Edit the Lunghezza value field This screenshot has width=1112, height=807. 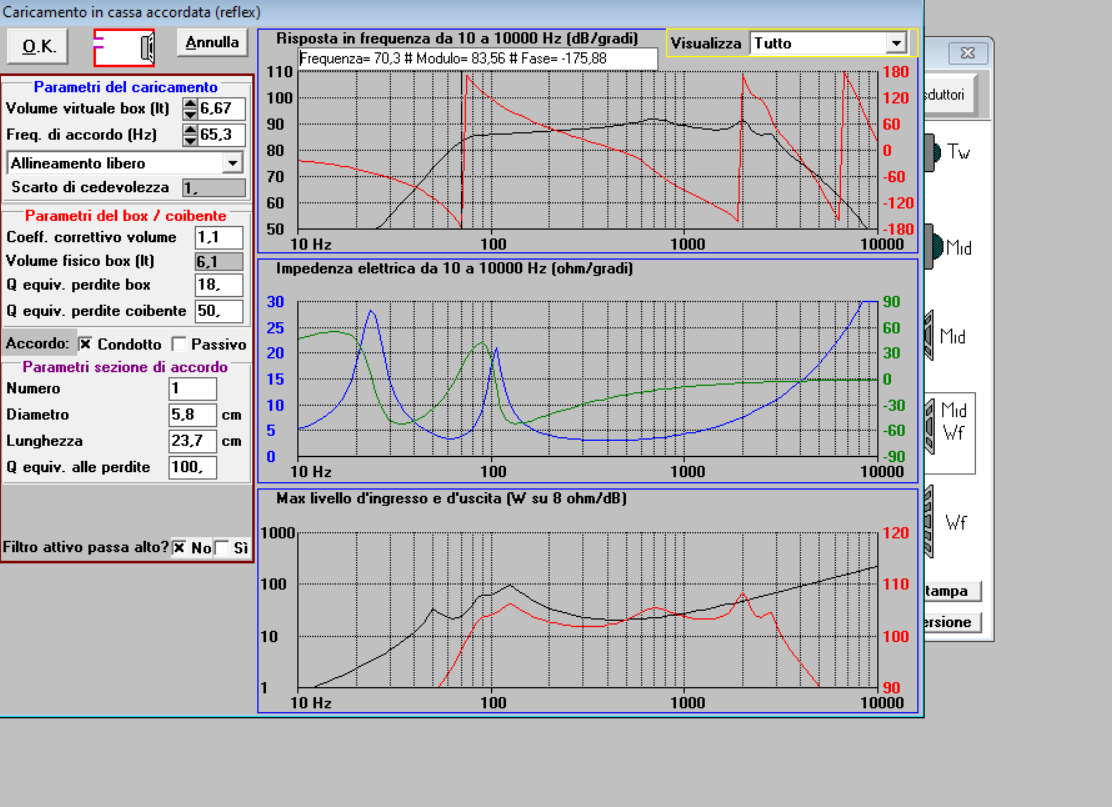192,441
